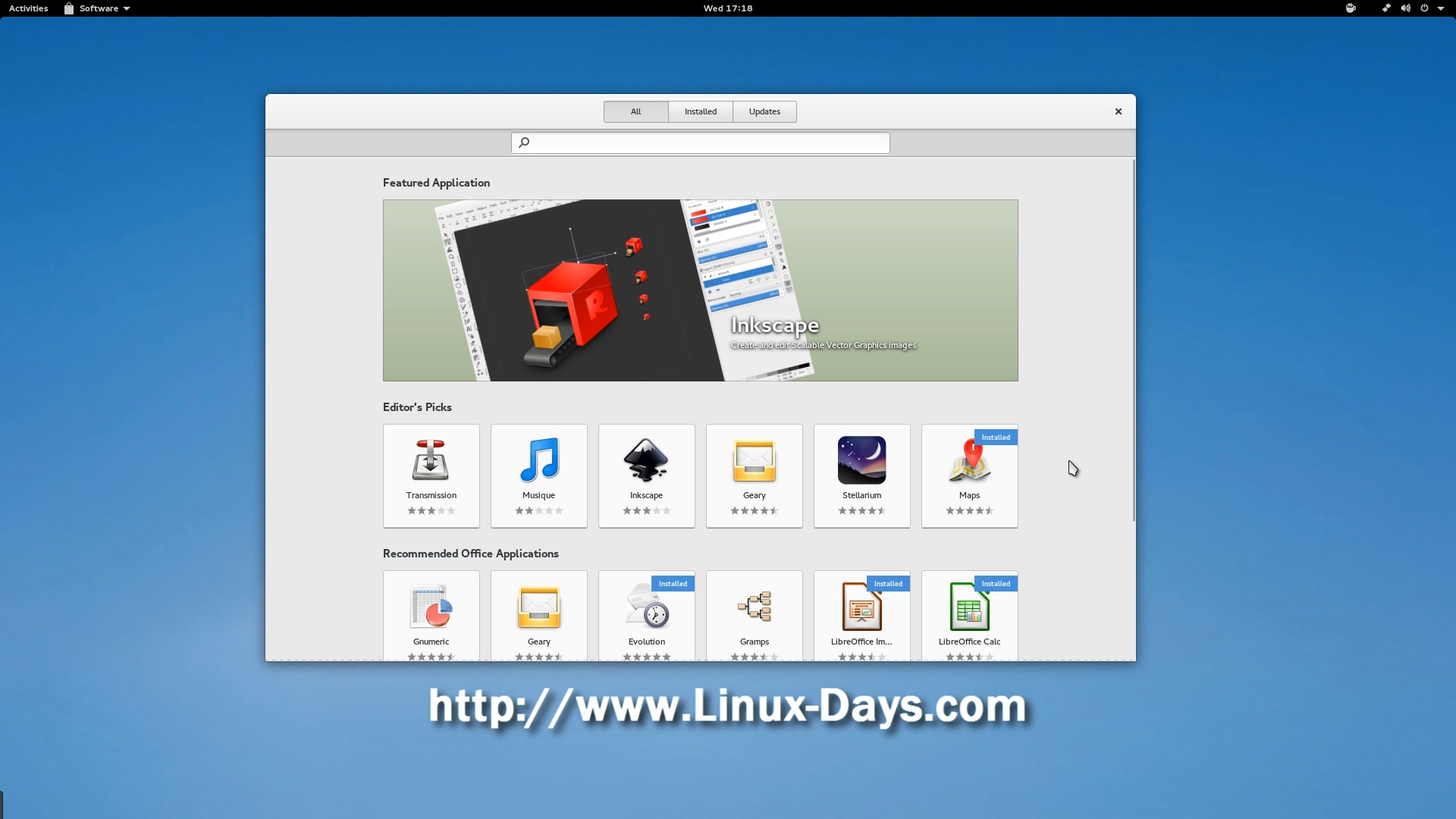Open the Evolution app tile

[x=646, y=615]
